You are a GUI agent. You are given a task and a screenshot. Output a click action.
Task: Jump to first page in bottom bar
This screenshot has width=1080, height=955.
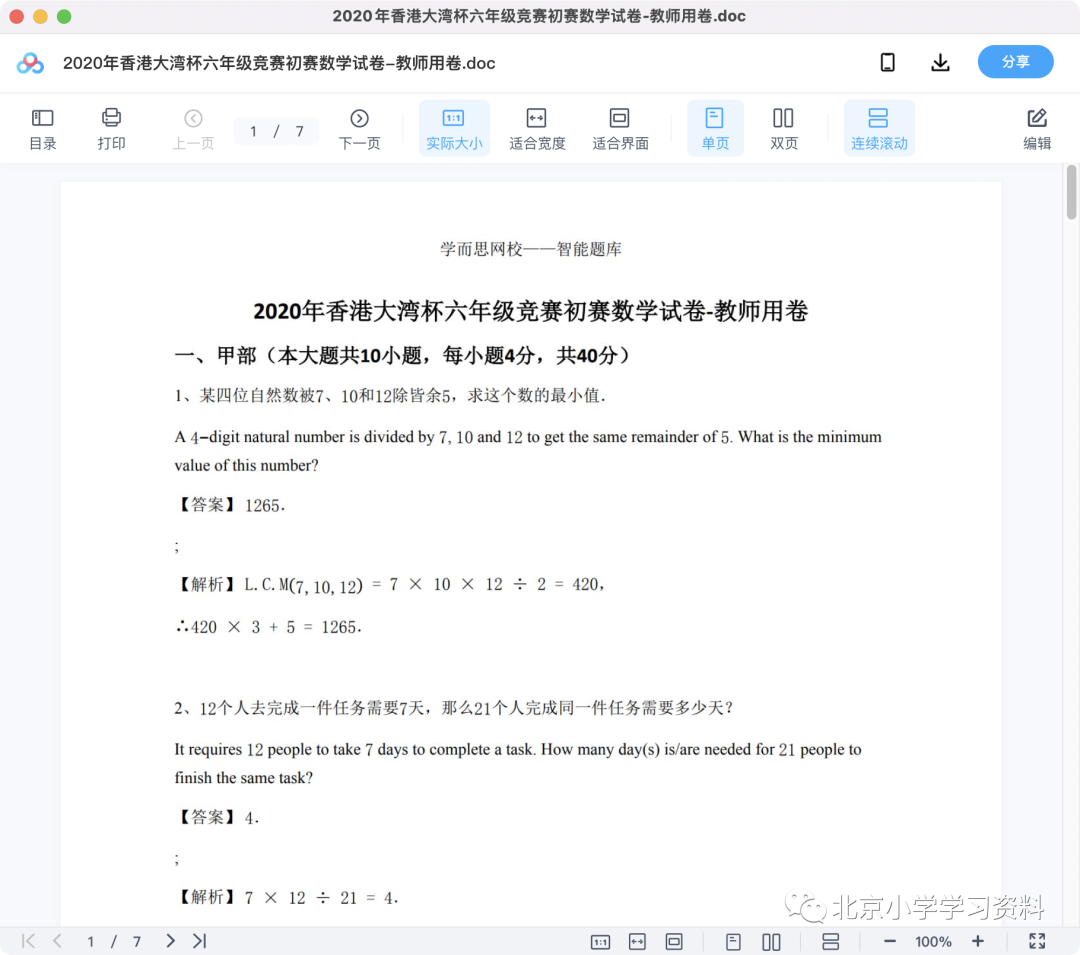(28, 941)
